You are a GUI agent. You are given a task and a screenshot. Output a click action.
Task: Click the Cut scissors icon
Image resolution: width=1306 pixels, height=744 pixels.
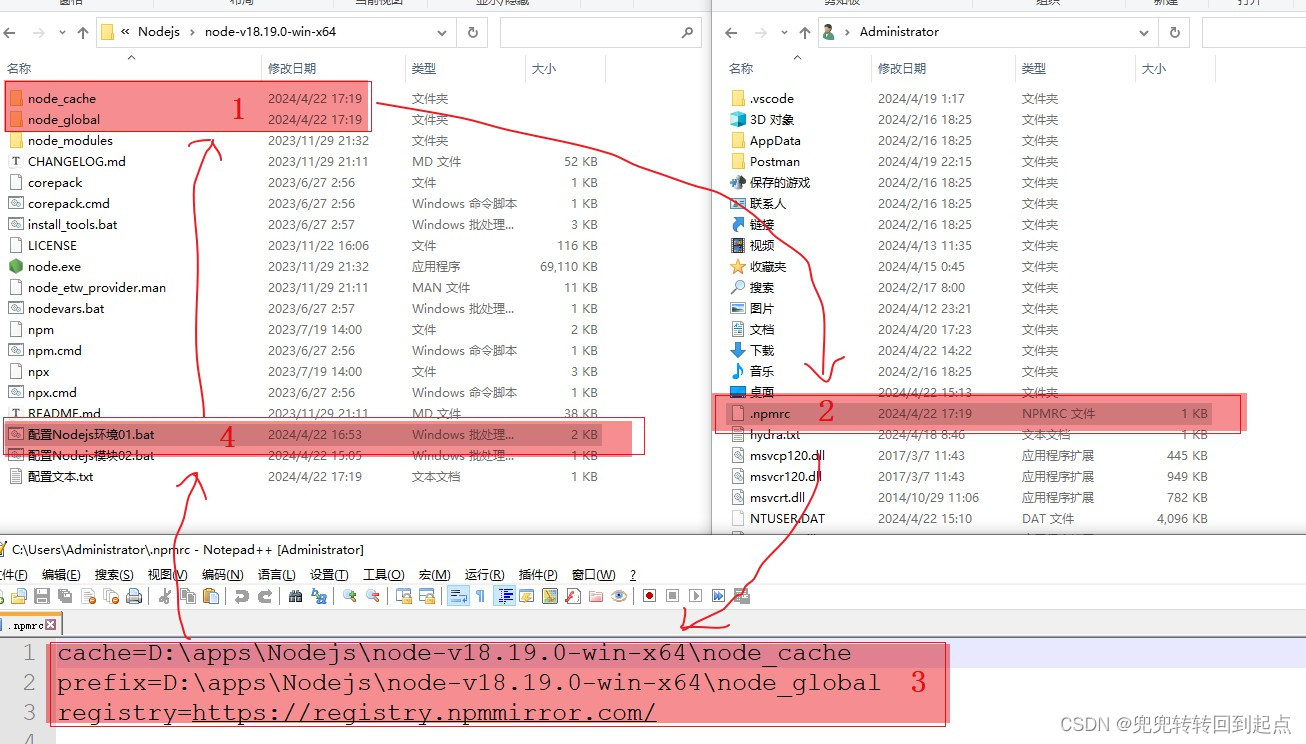[x=165, y=596]
